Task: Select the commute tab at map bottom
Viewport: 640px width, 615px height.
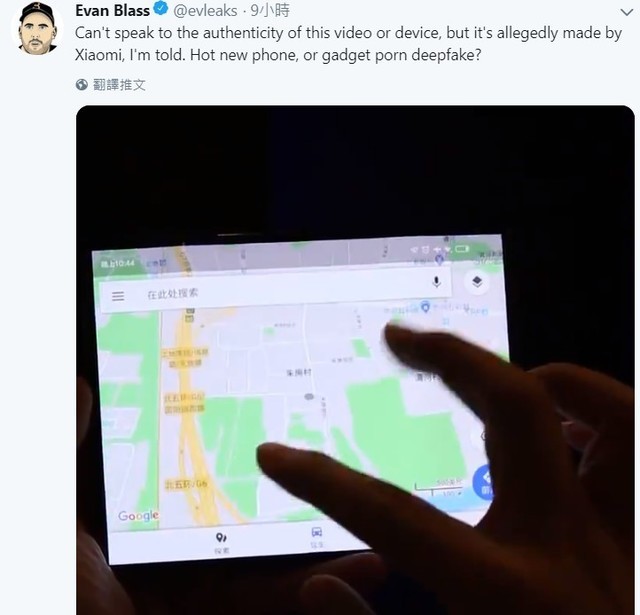Action: pos(317,537)
